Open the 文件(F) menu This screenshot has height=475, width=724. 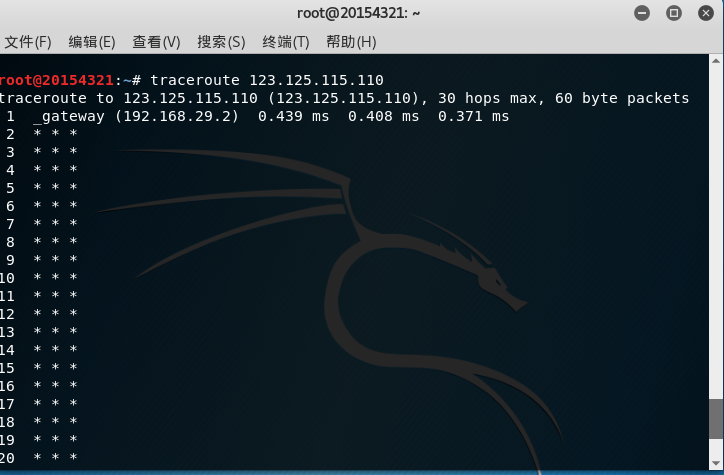pos(28,42)
